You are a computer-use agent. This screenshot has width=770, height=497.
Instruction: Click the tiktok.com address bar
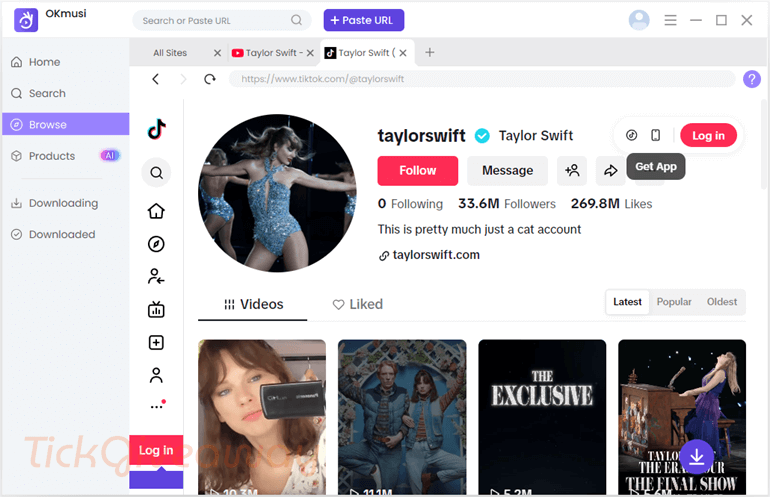pyautogui.click(x=482, y=79)
